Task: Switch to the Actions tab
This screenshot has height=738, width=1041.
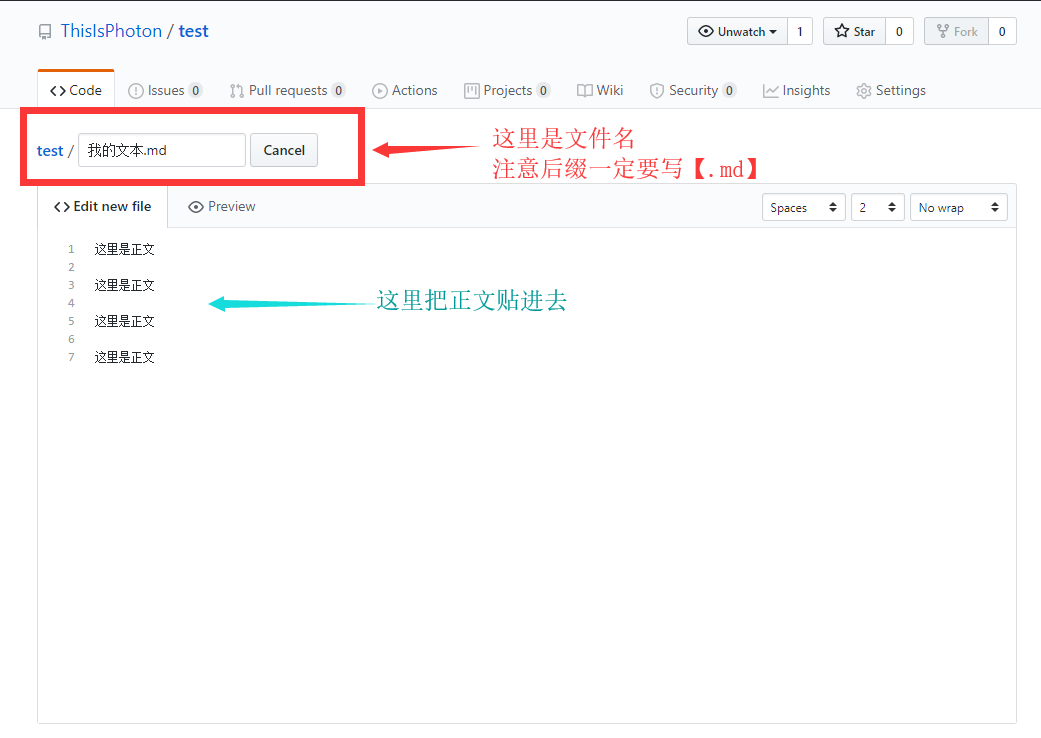Action: (x=405, y=90)
